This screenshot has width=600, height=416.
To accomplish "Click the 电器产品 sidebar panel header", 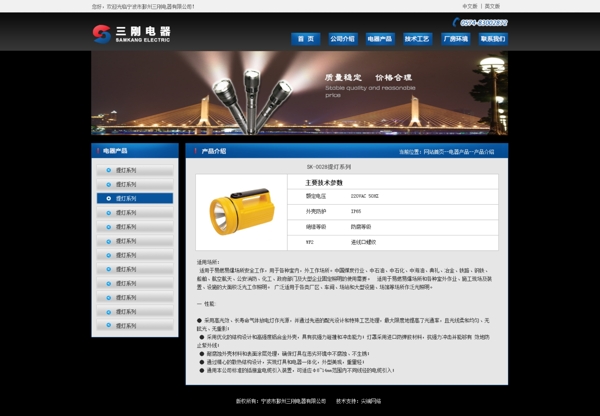I will coord(135,151).
